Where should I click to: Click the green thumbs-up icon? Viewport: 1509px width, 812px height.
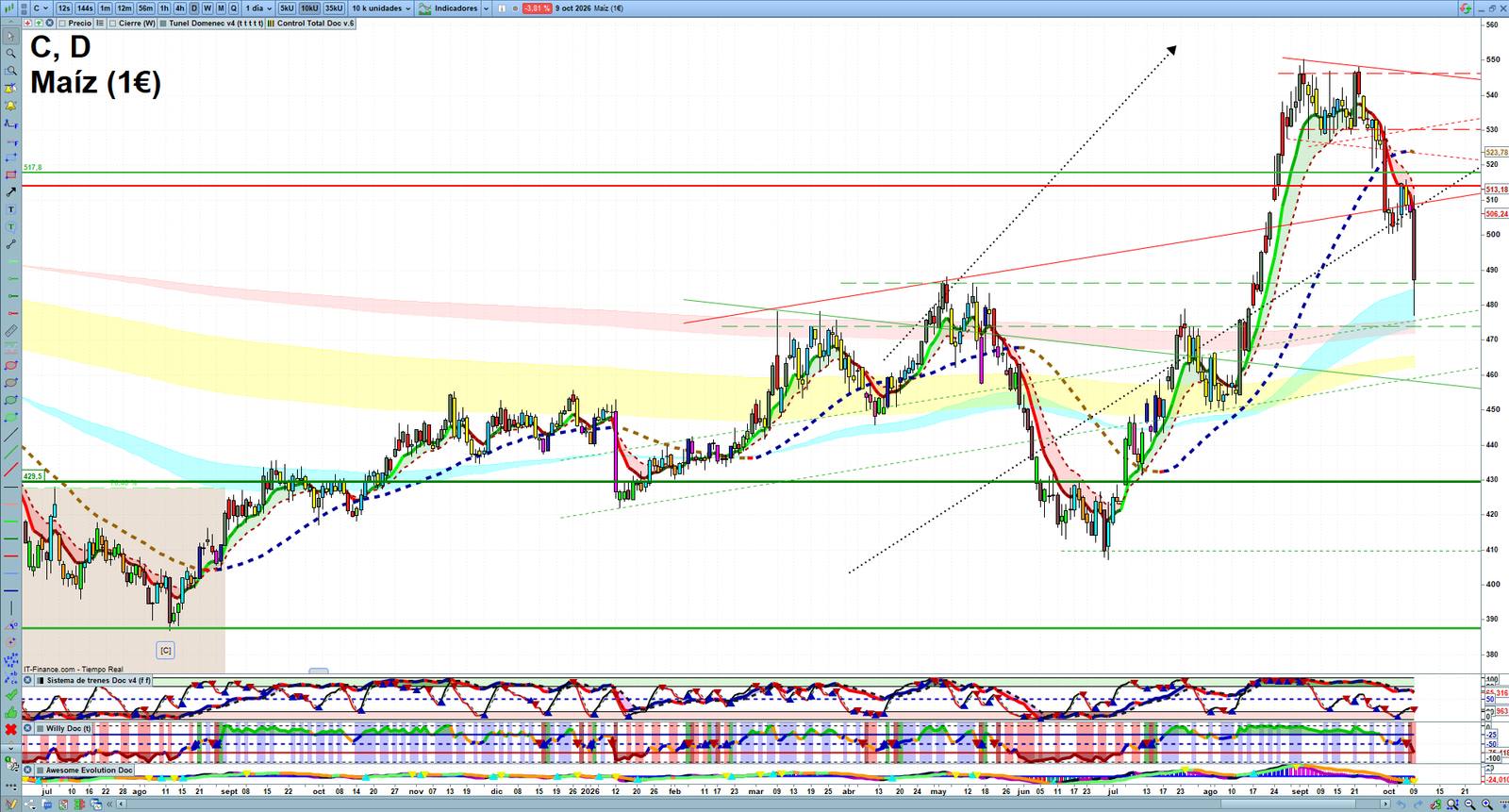pyautogui.click(x=11, y=712)
